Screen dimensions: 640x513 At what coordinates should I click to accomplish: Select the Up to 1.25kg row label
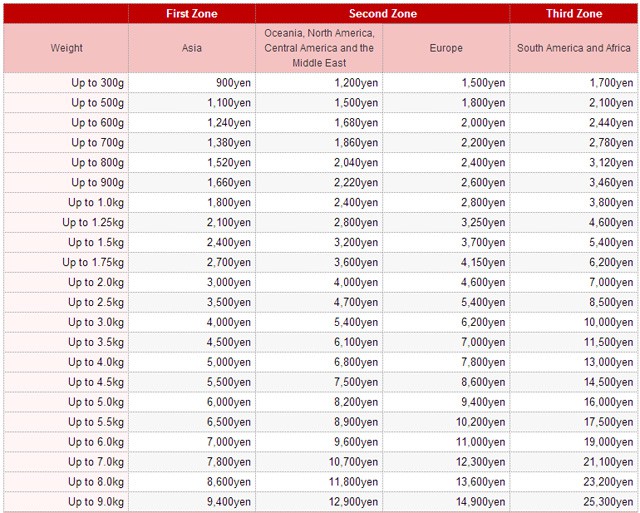(x=93, y=223)
